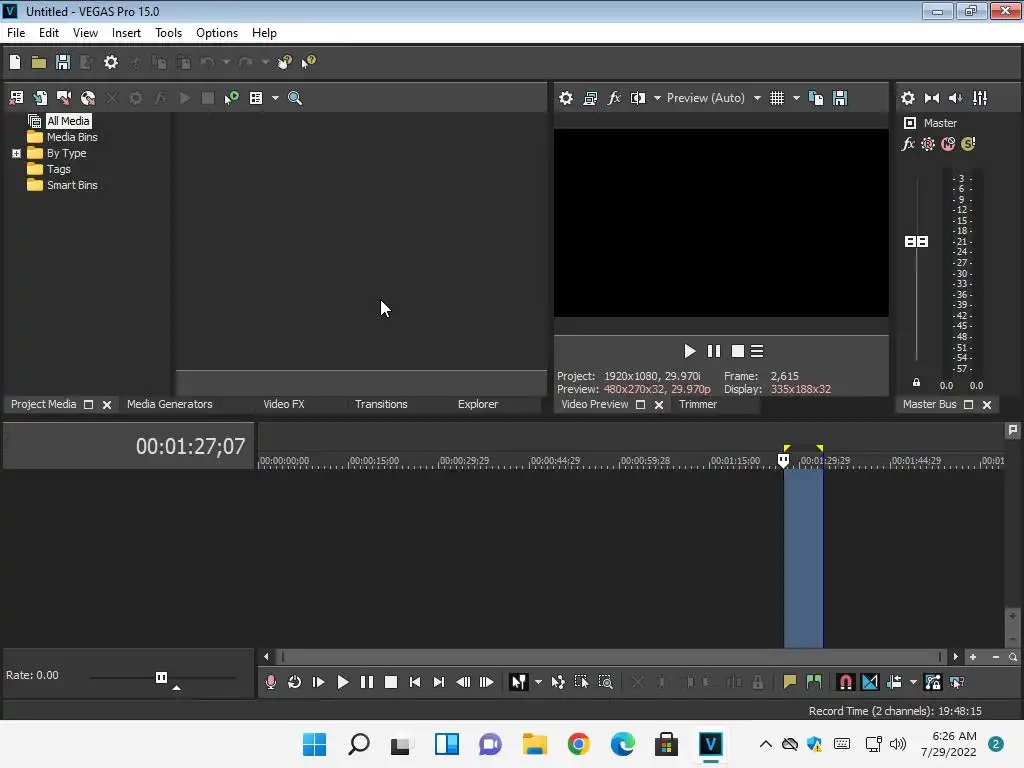Toggle Dim Output speaker icon
This screenshot has height=768, width=1024.
point(955,98)
